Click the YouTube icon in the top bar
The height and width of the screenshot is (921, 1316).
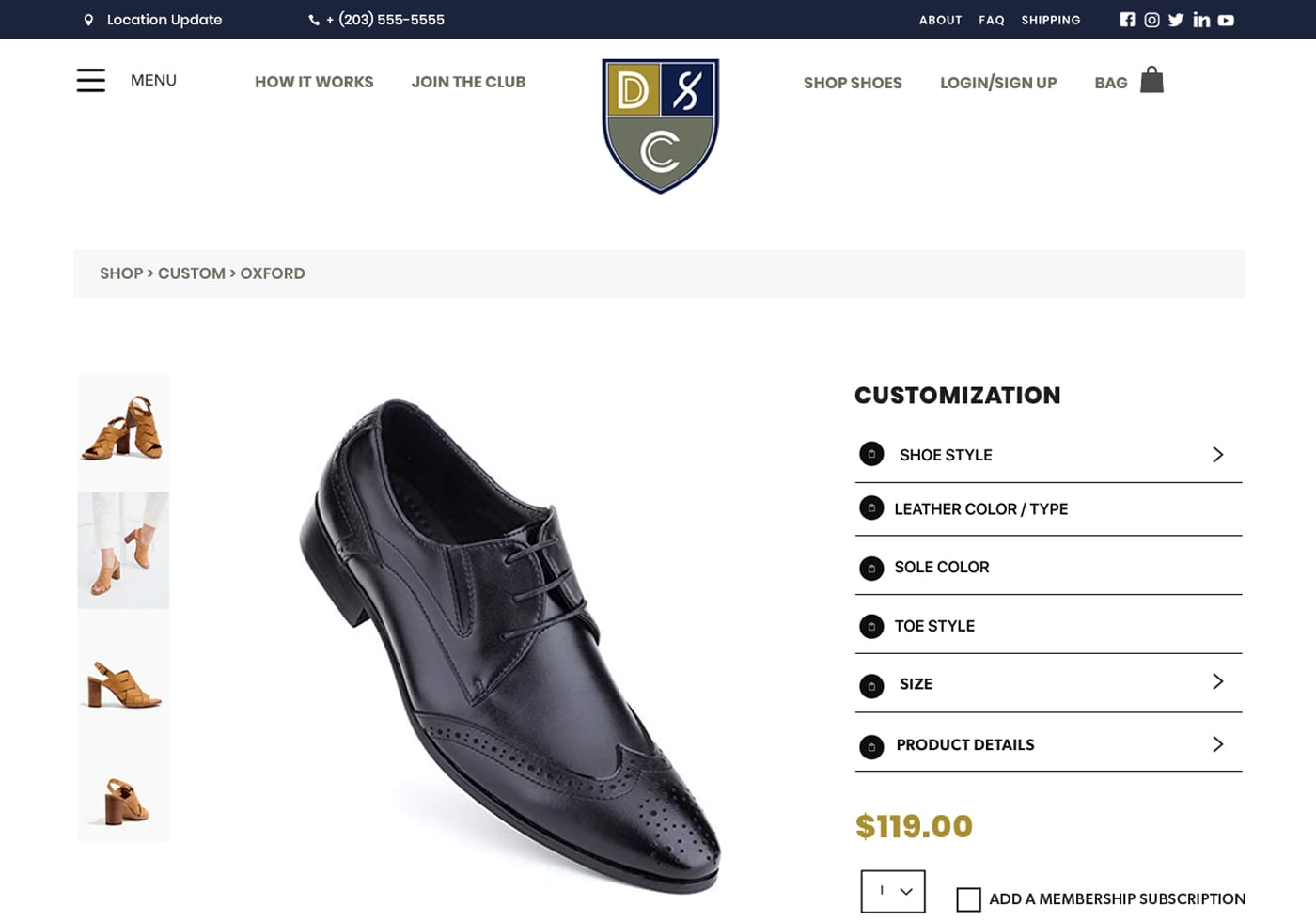tap(1226, 19)
